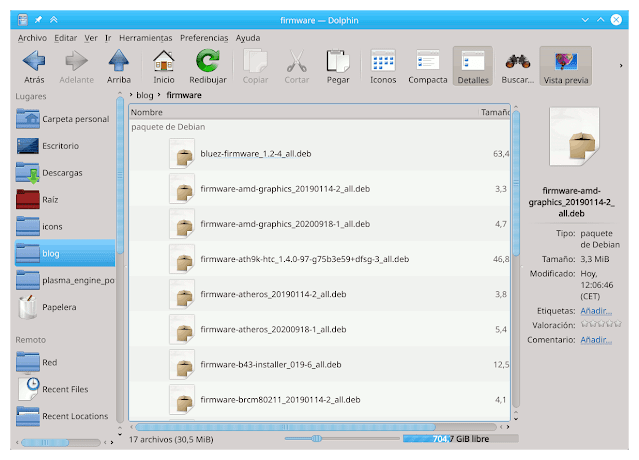The width and height of the screenshot is (639, 460).
Task: Paste with the Pegar icon
Action: [338, 67]
